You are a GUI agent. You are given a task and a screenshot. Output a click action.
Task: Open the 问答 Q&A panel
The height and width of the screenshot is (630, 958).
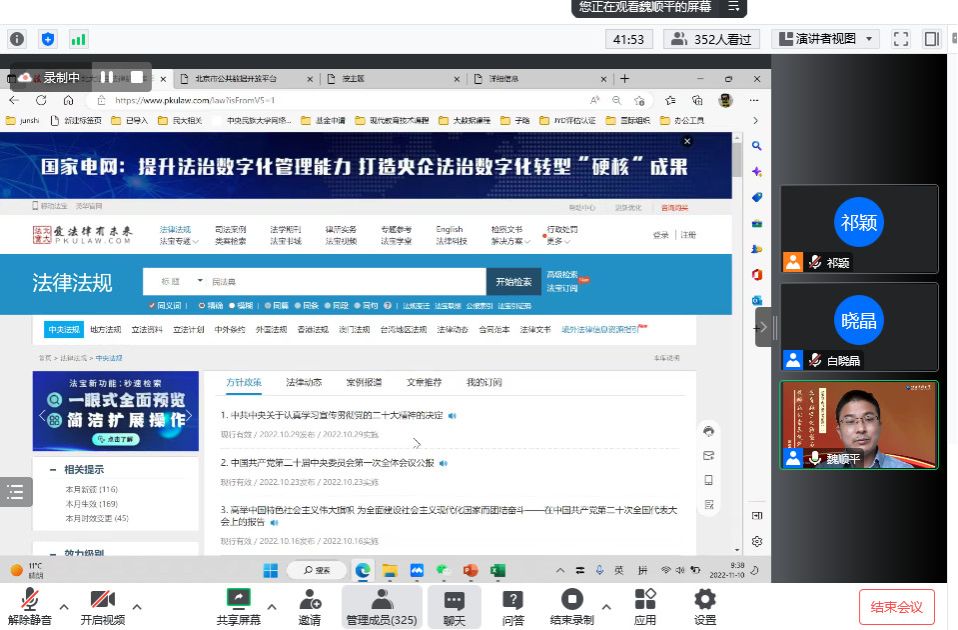pos(513,606)
